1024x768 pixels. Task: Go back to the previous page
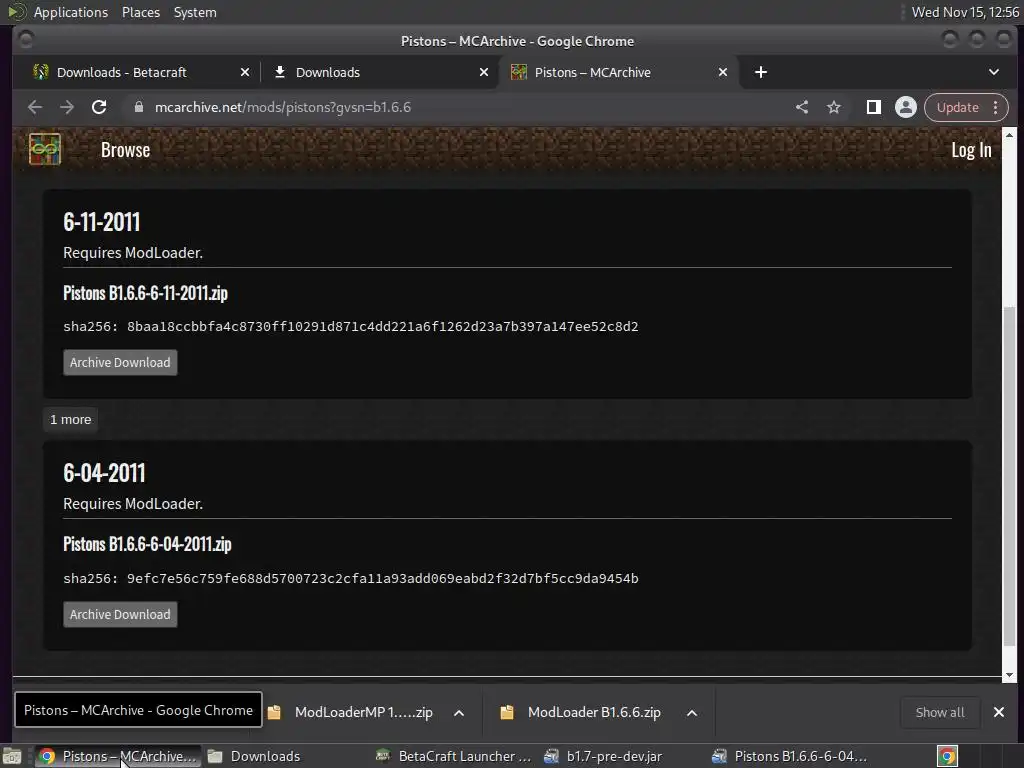(35, 107)
